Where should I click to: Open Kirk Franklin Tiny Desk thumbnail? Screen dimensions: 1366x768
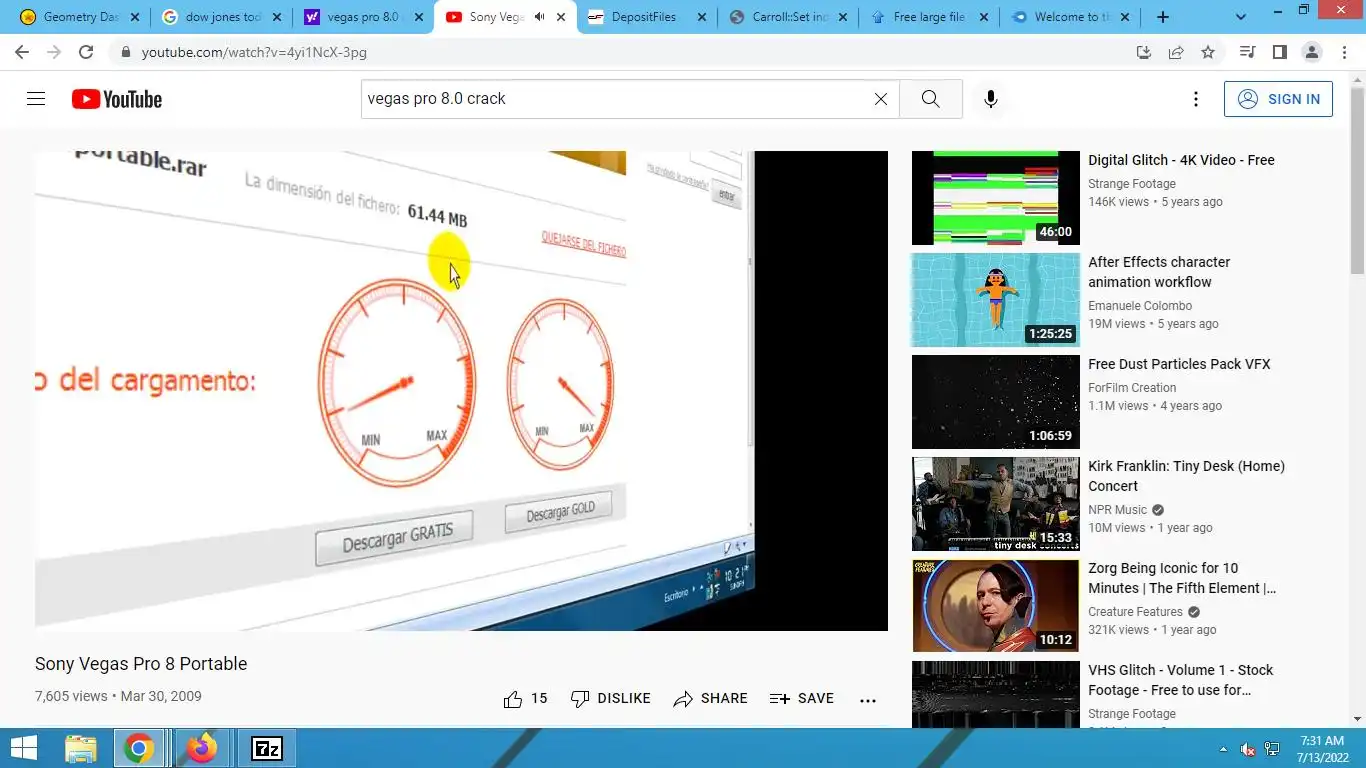click(996, 504)
